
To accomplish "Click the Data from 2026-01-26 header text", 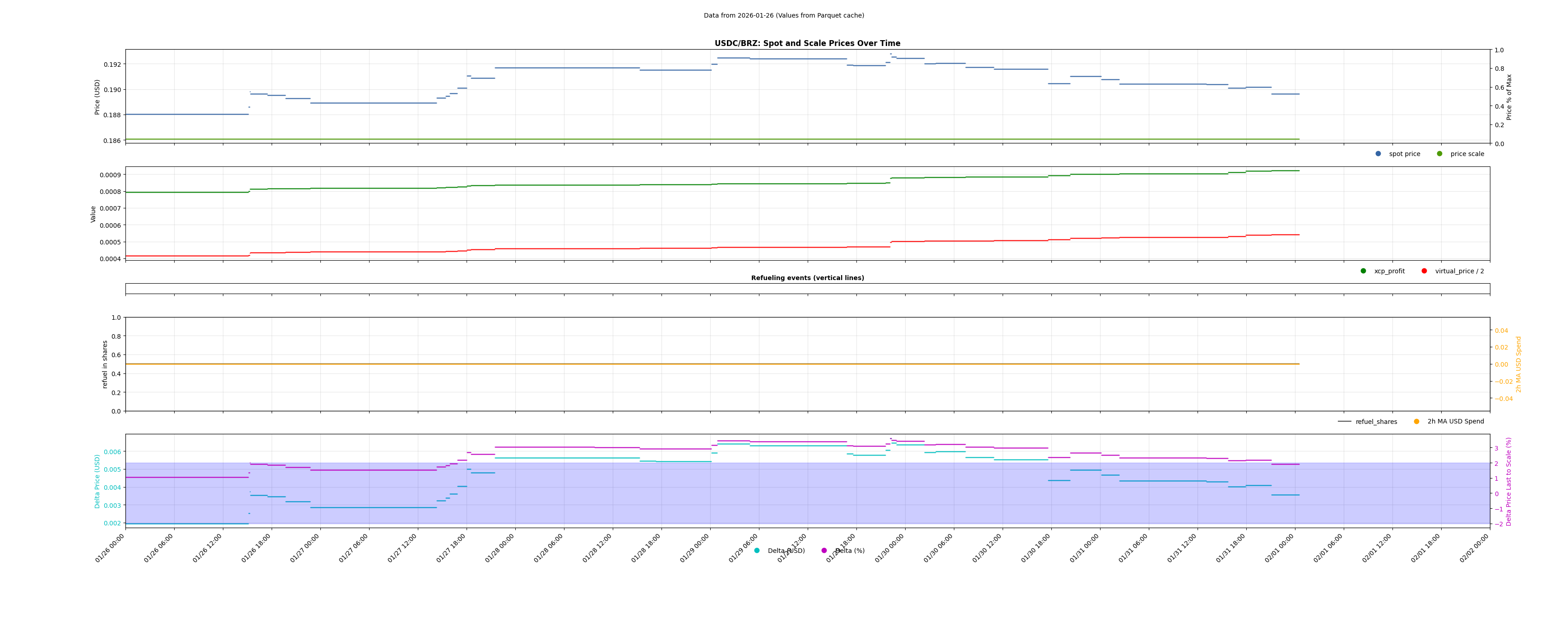I will tap(783, 15).
